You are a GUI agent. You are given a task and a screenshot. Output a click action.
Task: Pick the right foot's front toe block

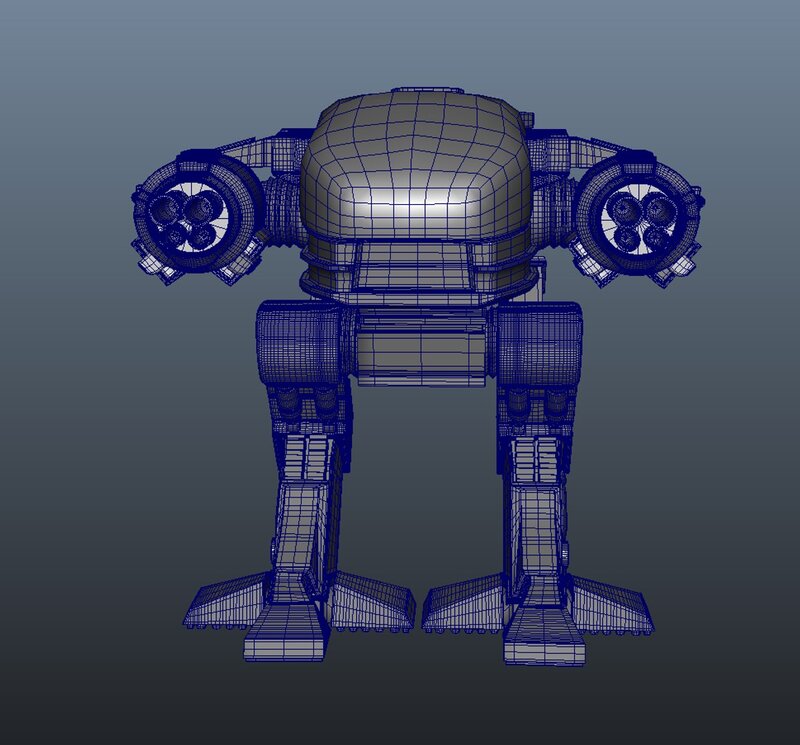click(545, 640)
